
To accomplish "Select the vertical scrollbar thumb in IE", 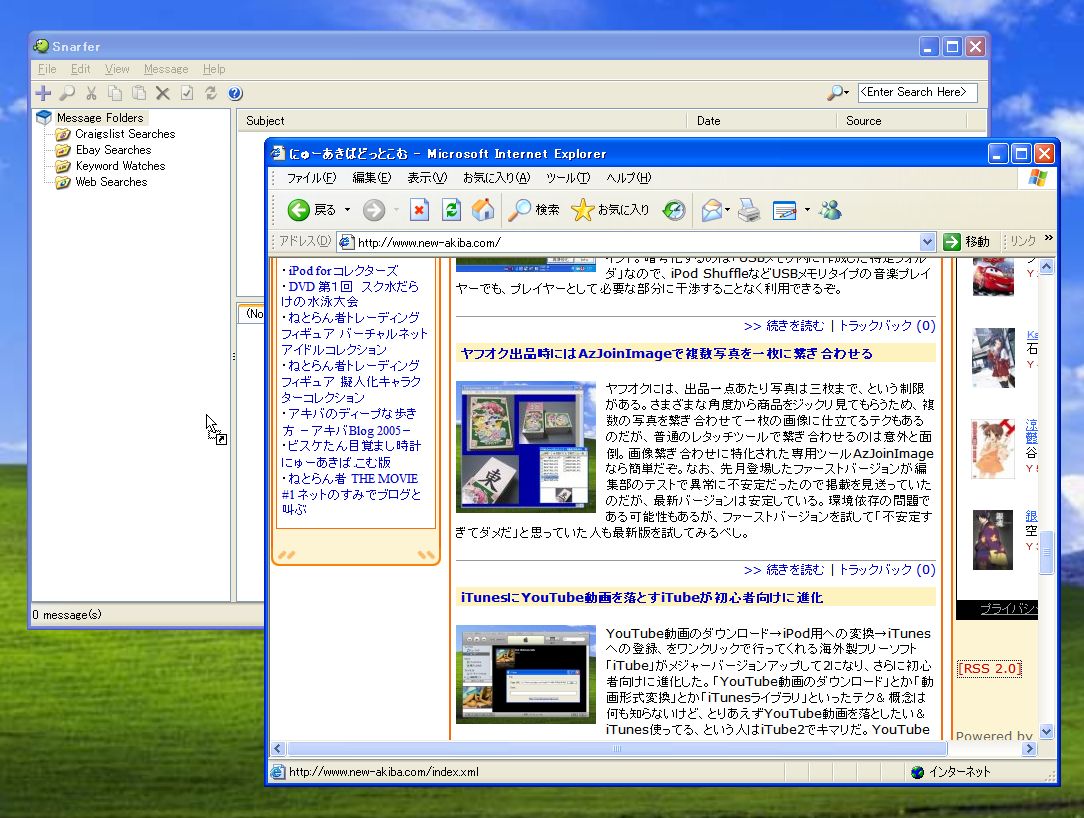I will click(x=1046, y=552).
